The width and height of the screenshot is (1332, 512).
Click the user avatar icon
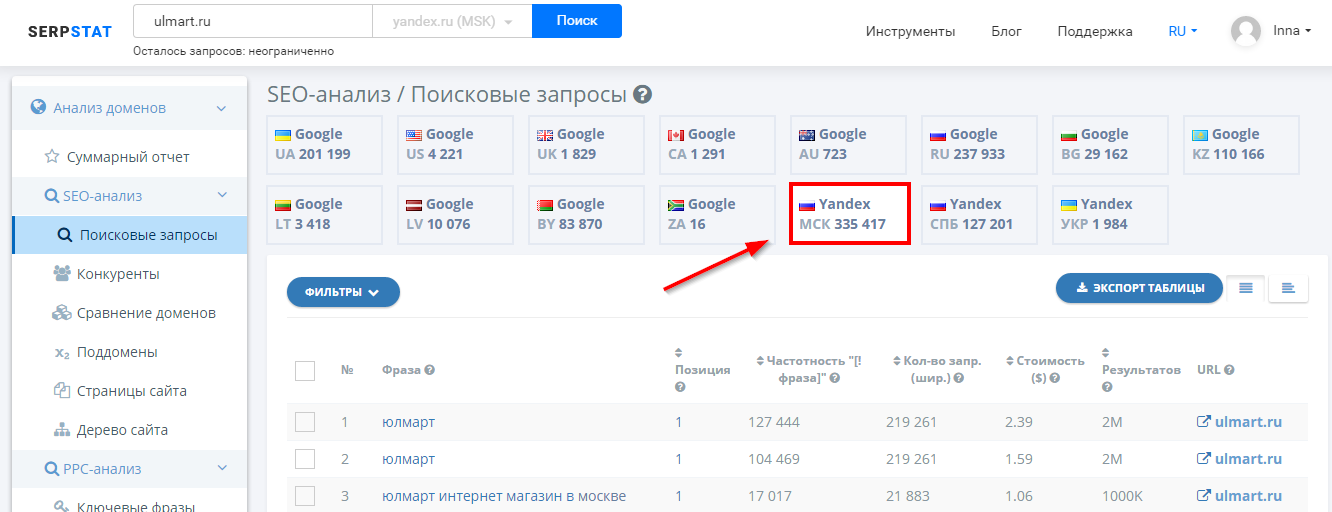(1246, 31)
